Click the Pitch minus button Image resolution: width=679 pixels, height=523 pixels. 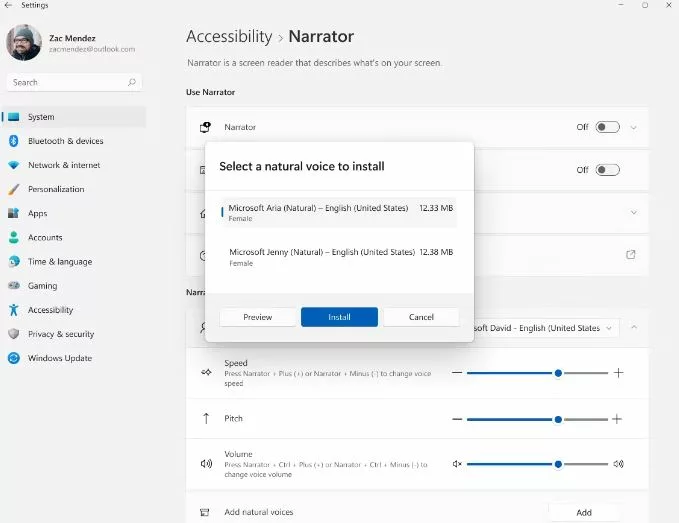pos(457,419)
